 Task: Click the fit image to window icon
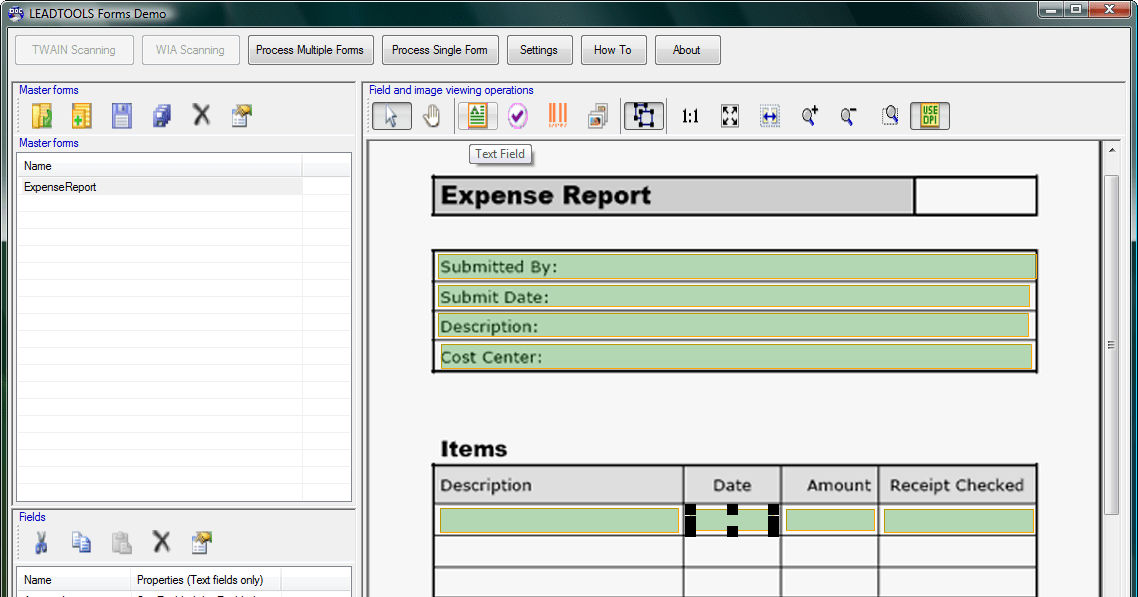[x=730, y=116]
